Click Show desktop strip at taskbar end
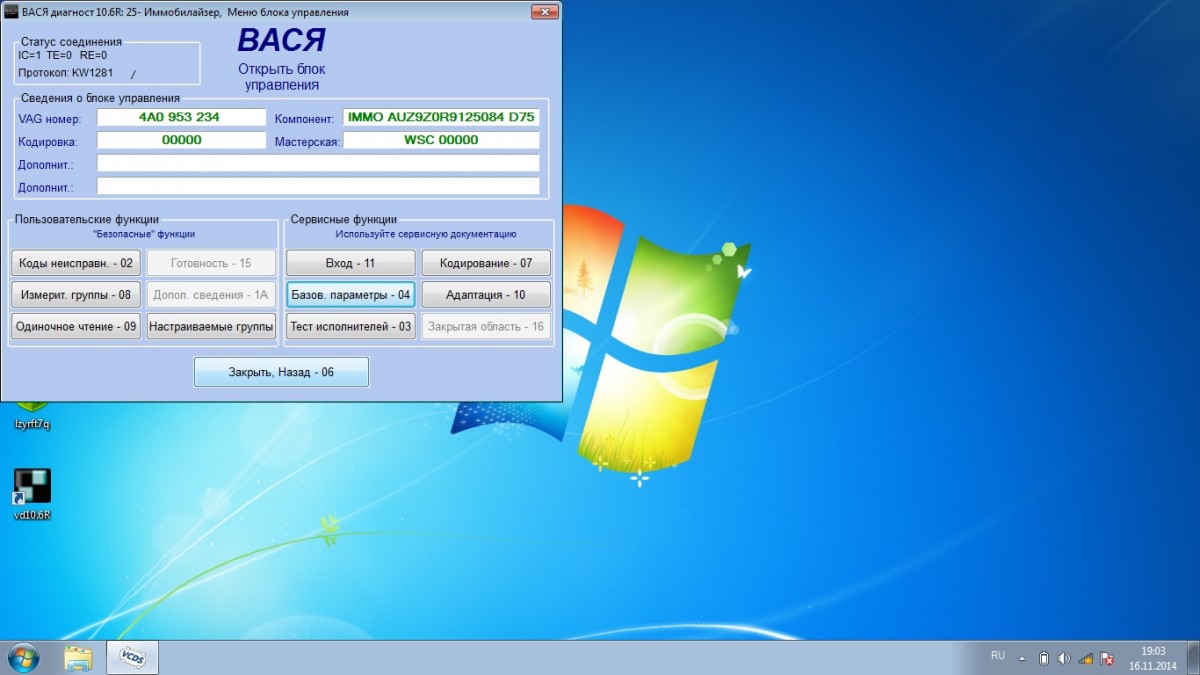Image resolution: width=1200 pixels, height=675 pixels. [1193, 657]
